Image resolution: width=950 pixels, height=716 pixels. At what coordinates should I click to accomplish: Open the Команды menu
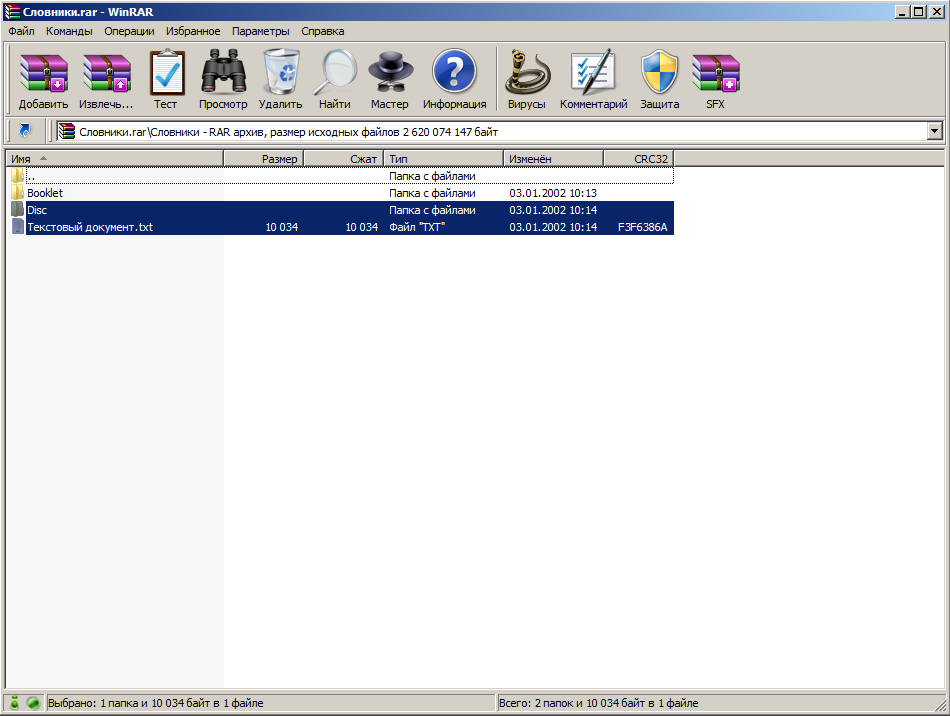coord(69,31)
